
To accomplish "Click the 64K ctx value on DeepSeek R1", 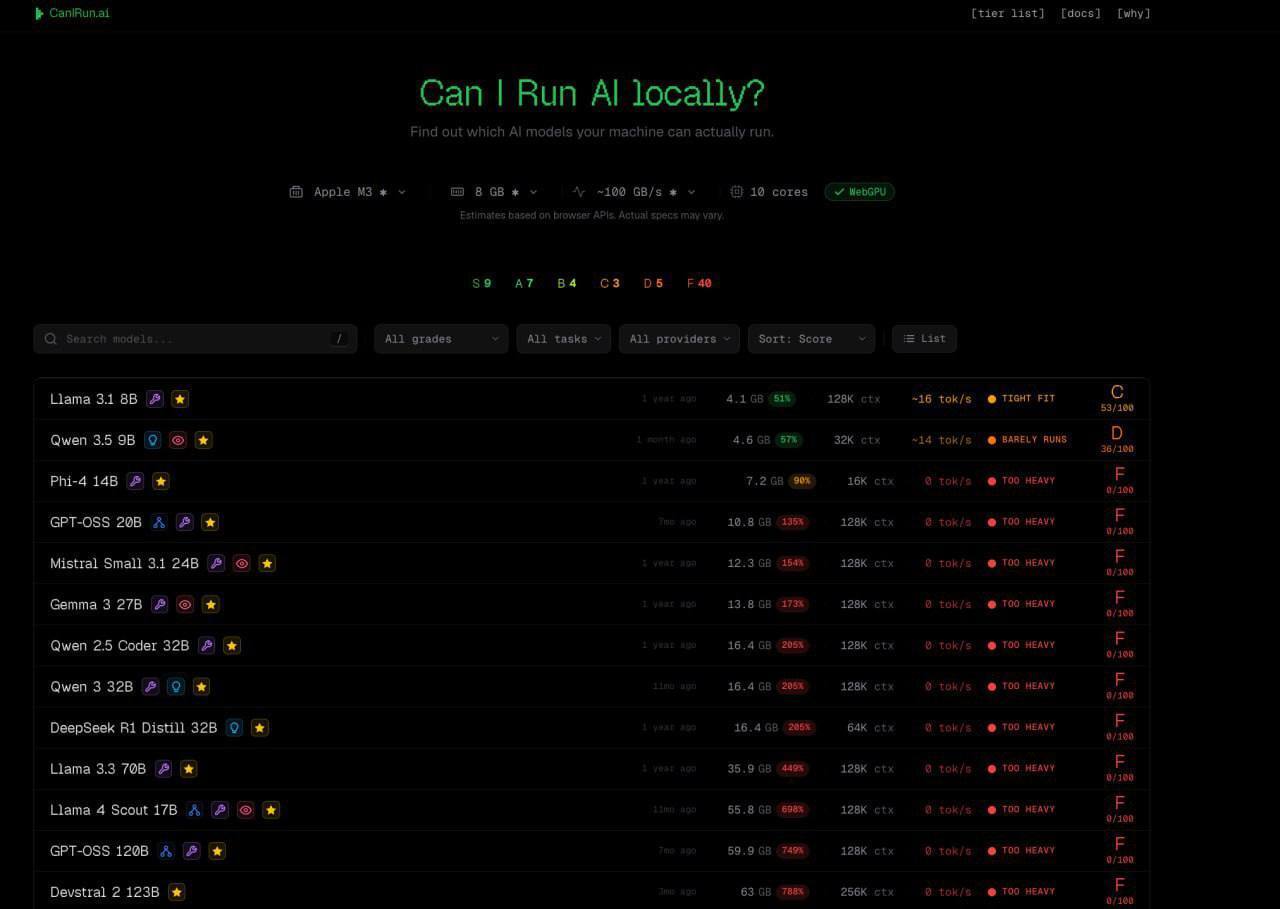I will pos(870,727).
